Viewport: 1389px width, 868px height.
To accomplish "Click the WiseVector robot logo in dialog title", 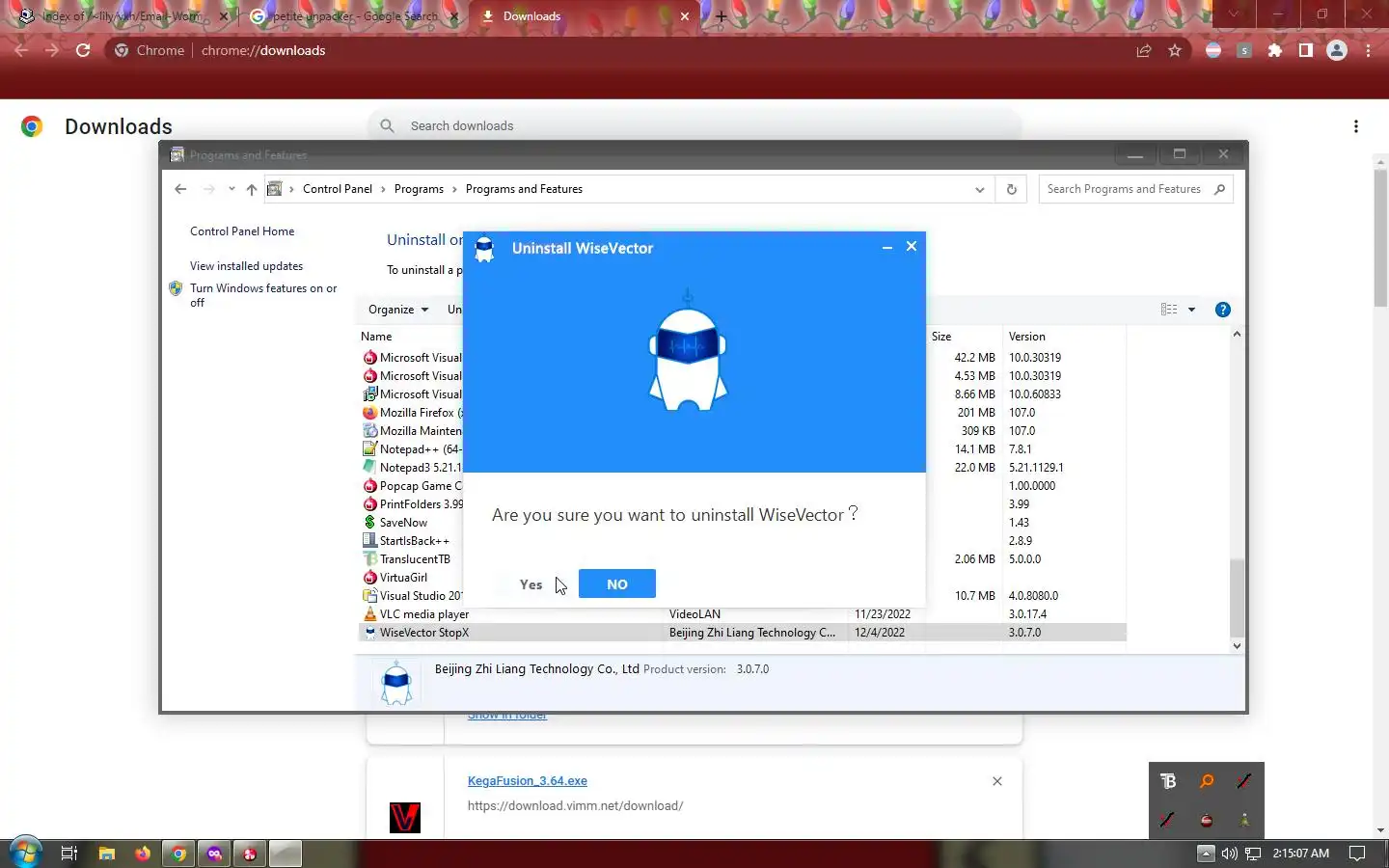I will tap(484, 249).
